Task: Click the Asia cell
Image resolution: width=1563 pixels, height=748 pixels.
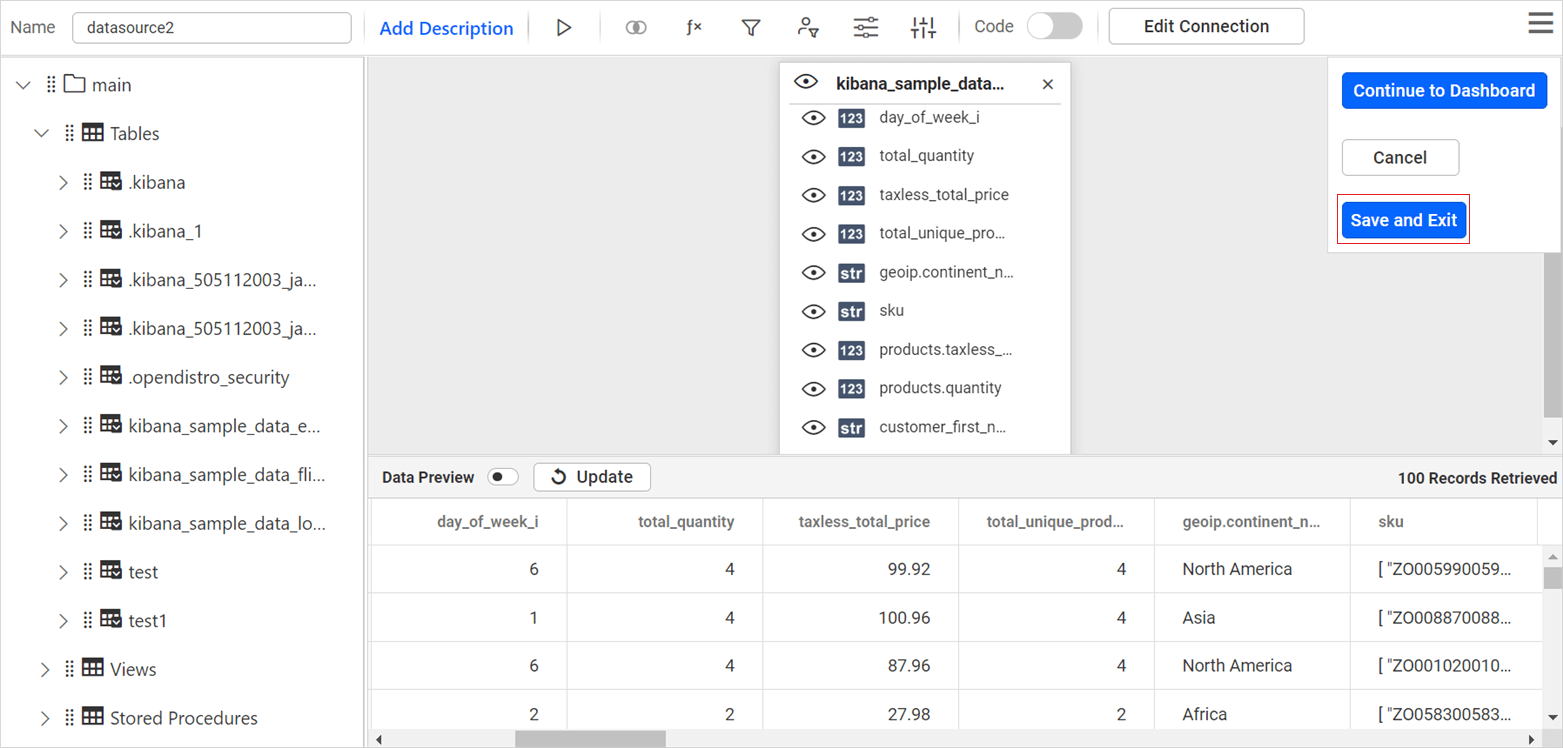Action: (1199, 617)
